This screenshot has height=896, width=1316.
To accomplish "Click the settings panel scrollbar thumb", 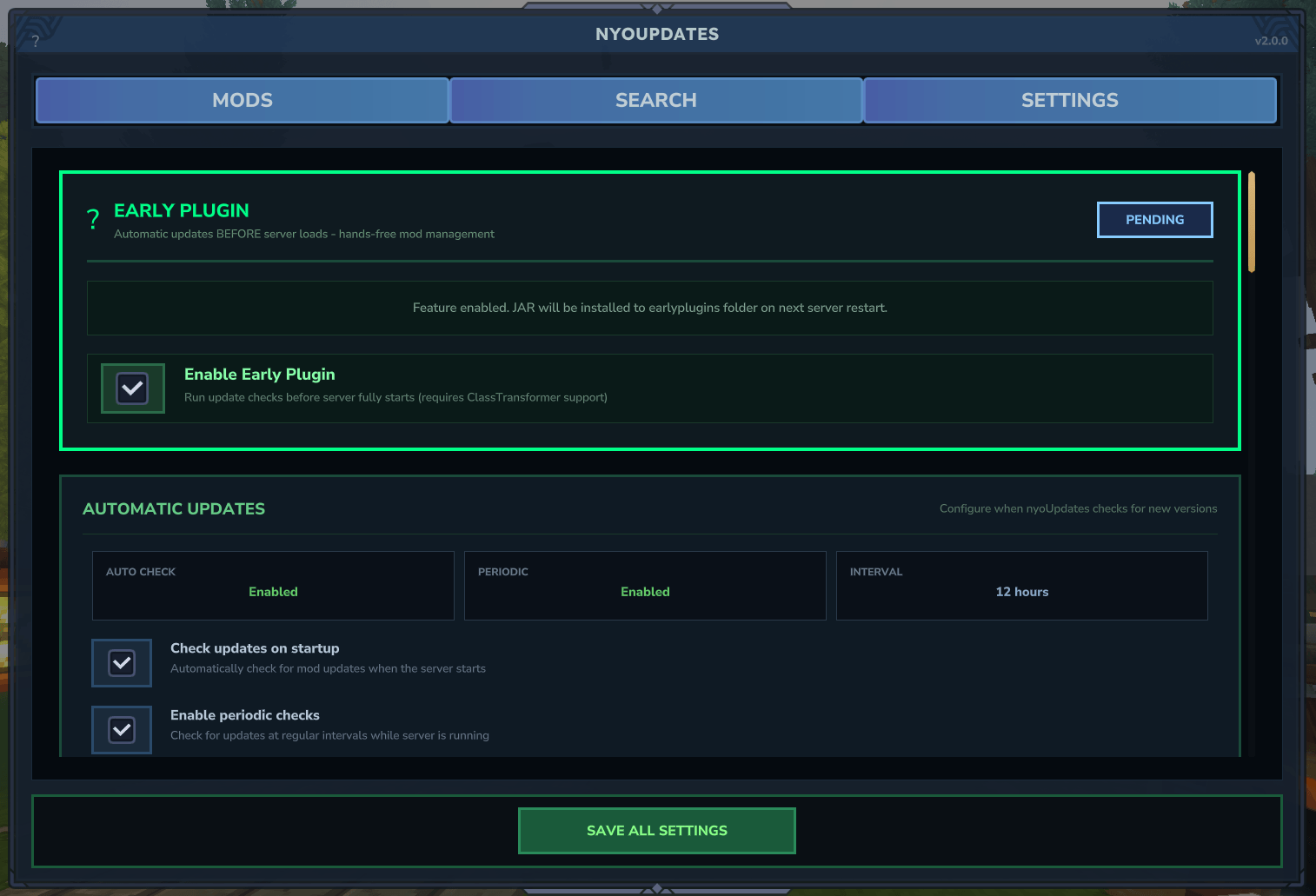I will [1251, 222].
